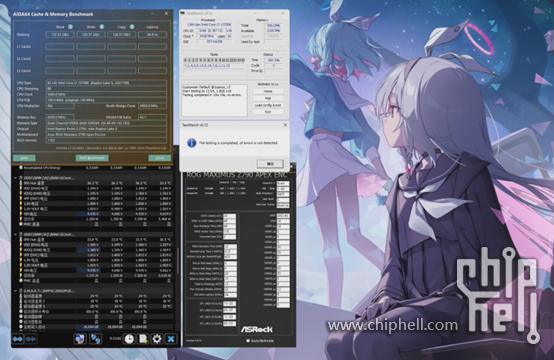Click the Command Rate (CR) field

[x=229, y=237]
